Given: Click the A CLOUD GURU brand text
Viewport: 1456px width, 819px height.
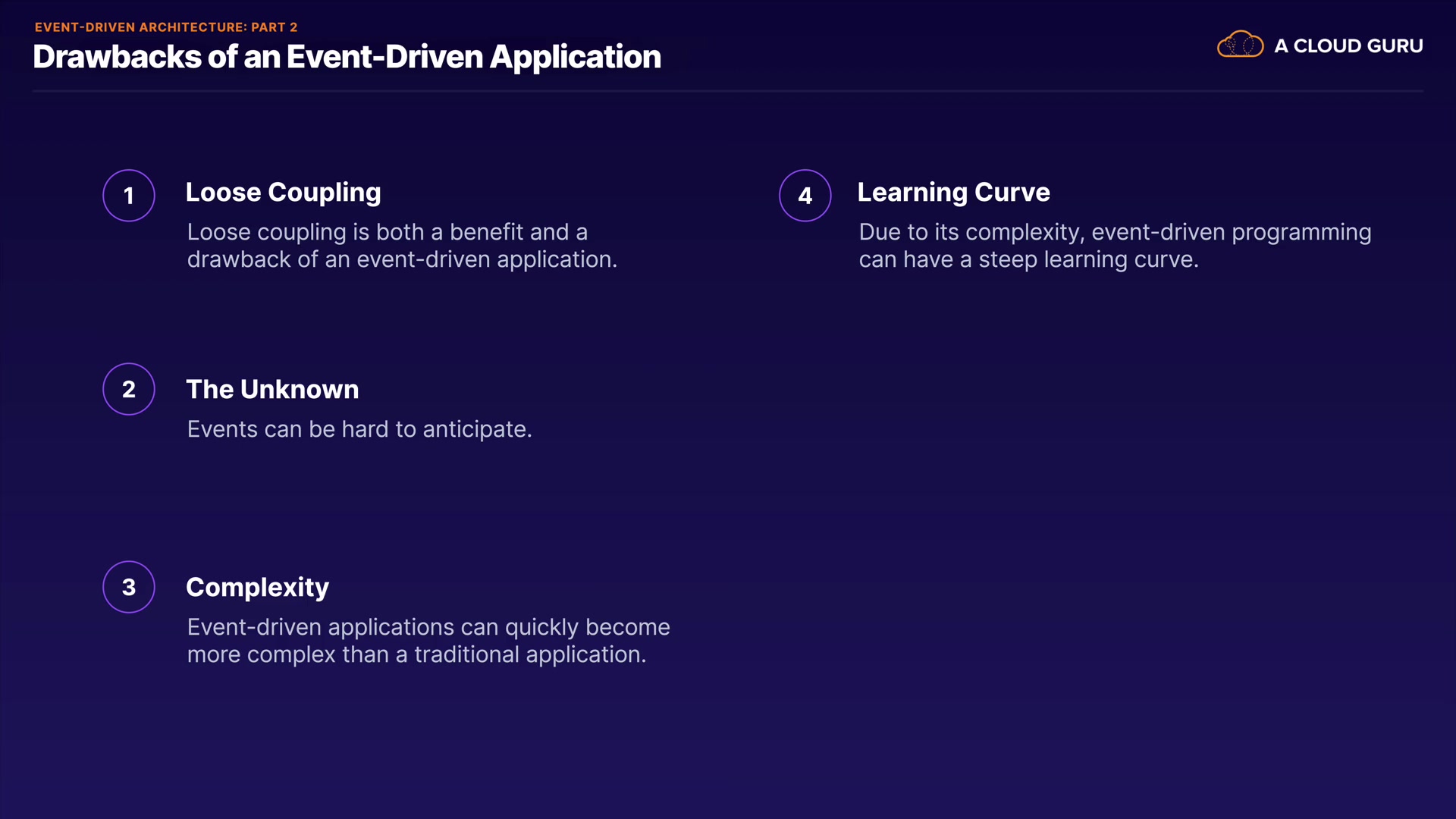Looking at the screenshot, I should (1348, 46).
